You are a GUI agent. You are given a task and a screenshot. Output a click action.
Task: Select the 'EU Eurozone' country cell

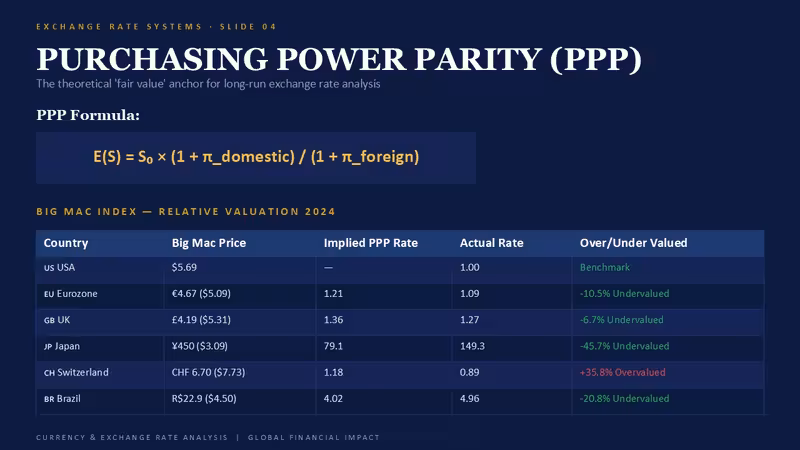click(x=70, y=293)
